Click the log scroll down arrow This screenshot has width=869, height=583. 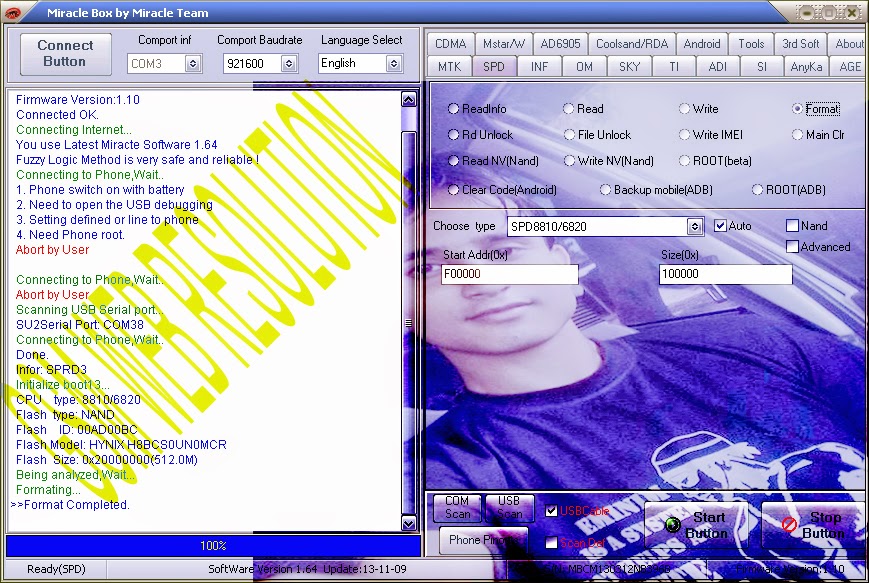(408, 523)
